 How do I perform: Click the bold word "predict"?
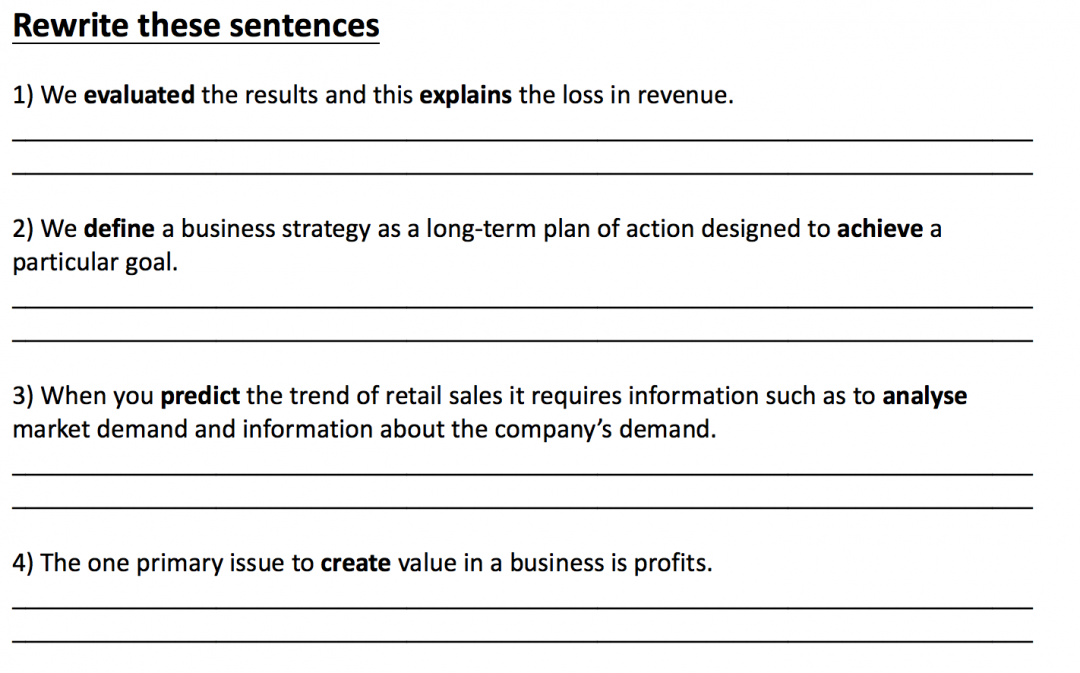pos(200,396)
